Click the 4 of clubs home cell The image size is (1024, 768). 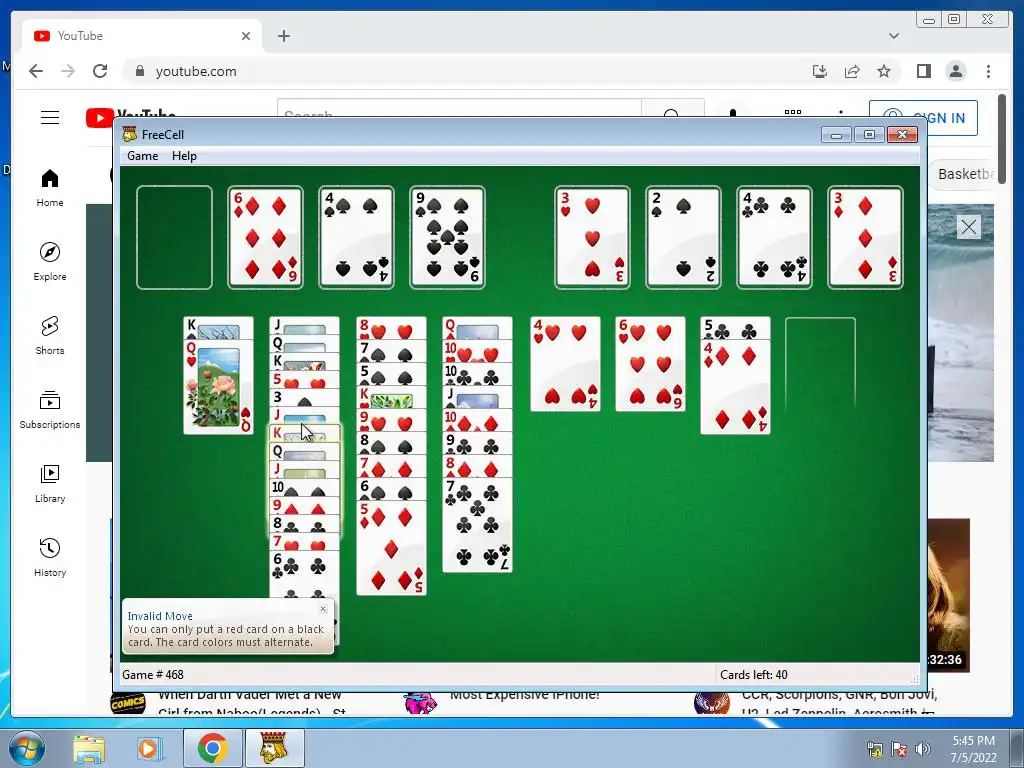(774, 237)
